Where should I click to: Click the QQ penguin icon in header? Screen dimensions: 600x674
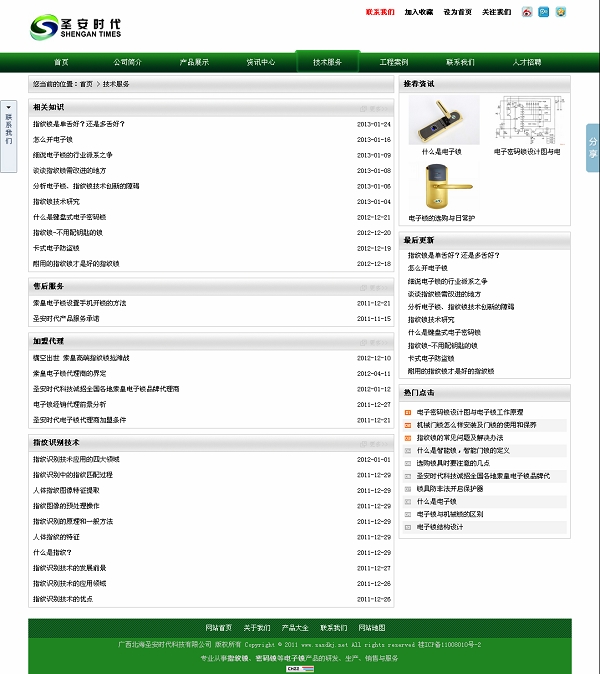point(561,12)
